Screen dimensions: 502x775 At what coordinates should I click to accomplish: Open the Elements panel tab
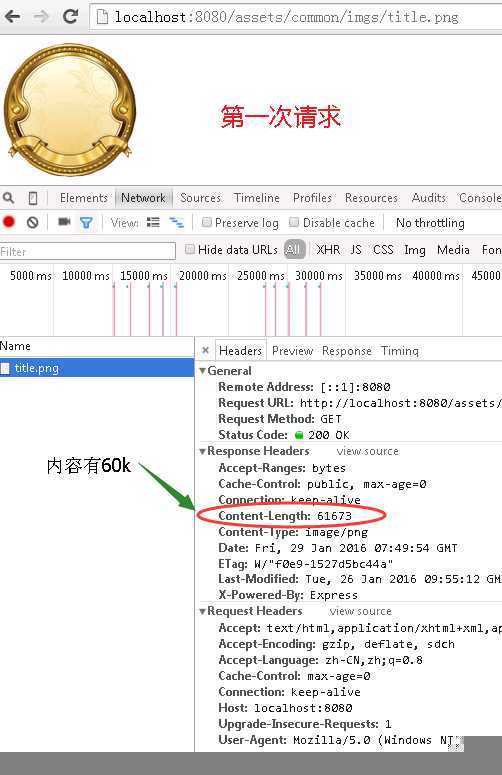pyautogui.click(x=84, y=198)
